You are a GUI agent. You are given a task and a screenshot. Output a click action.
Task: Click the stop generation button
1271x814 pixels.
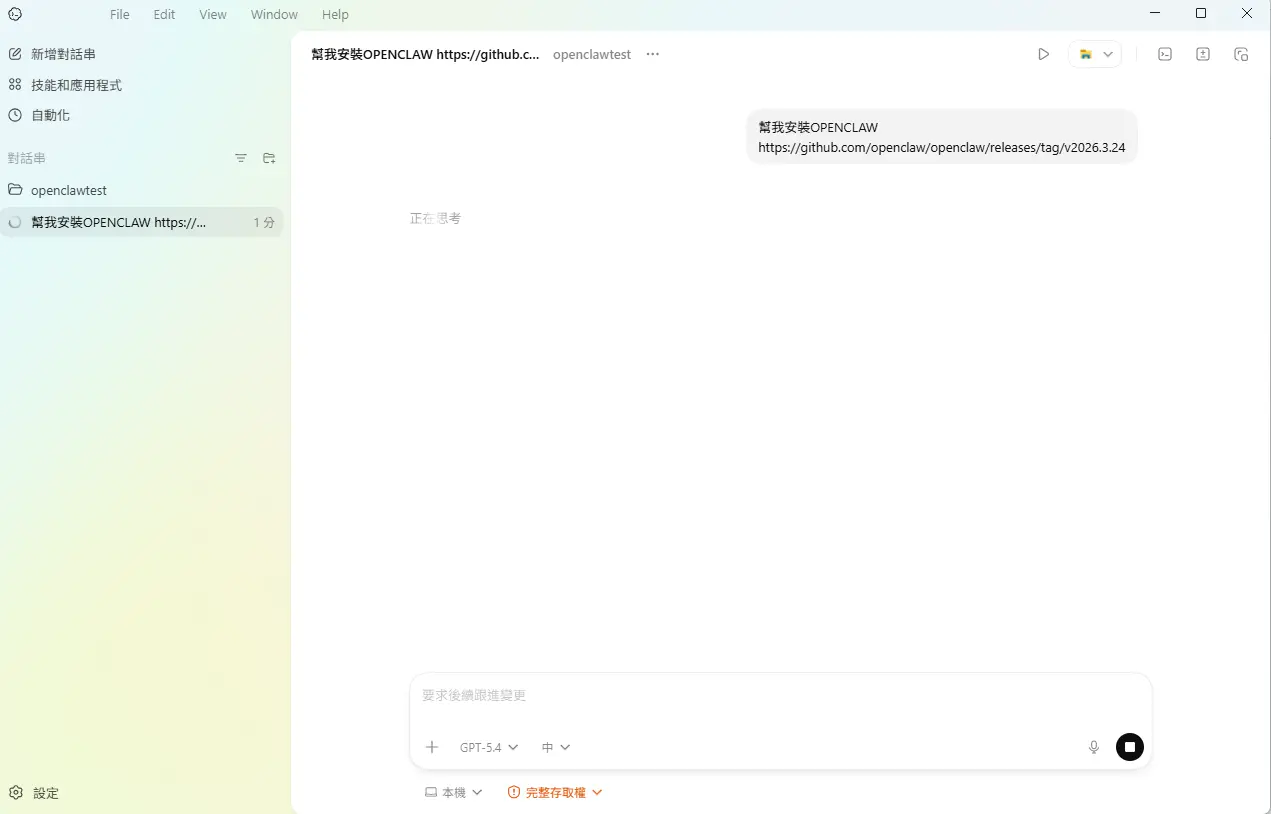tap(1129, 747)
